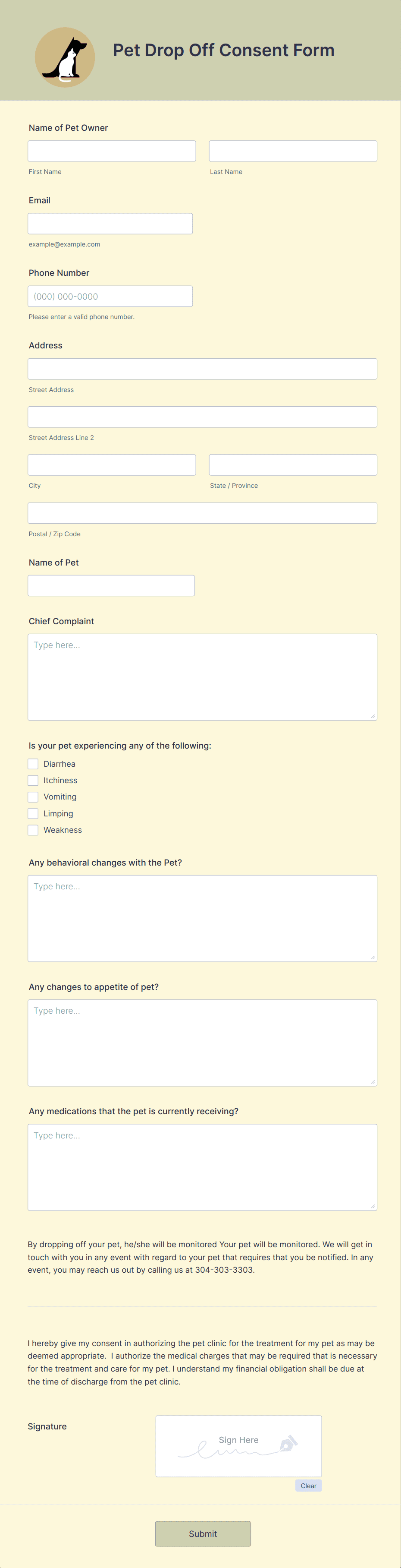Click the Sign Here signature pad
The image size is (401, 1568).
(238, 1446)
